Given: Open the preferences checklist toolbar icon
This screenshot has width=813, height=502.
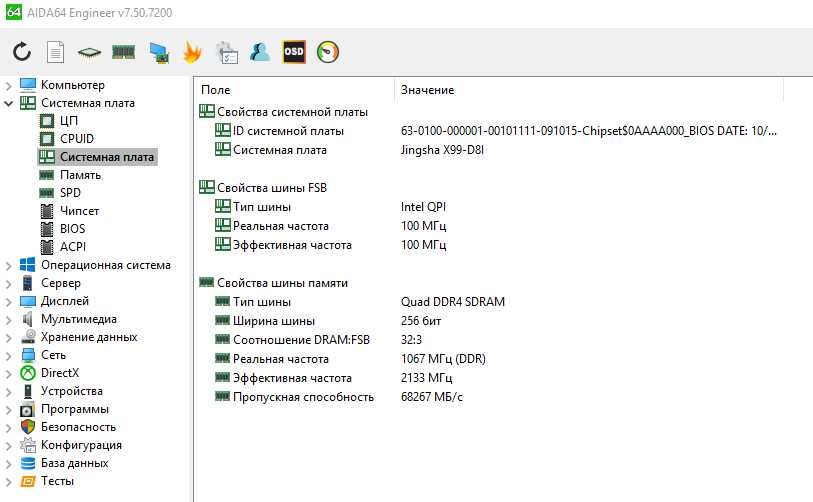Looking at the screenshot, I should tap(227, 52).
